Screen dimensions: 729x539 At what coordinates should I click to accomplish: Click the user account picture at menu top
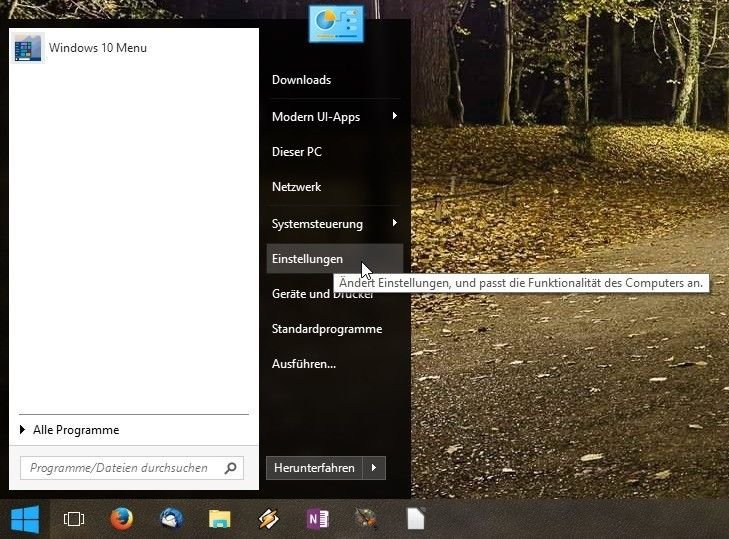click(x=336, y=23)
